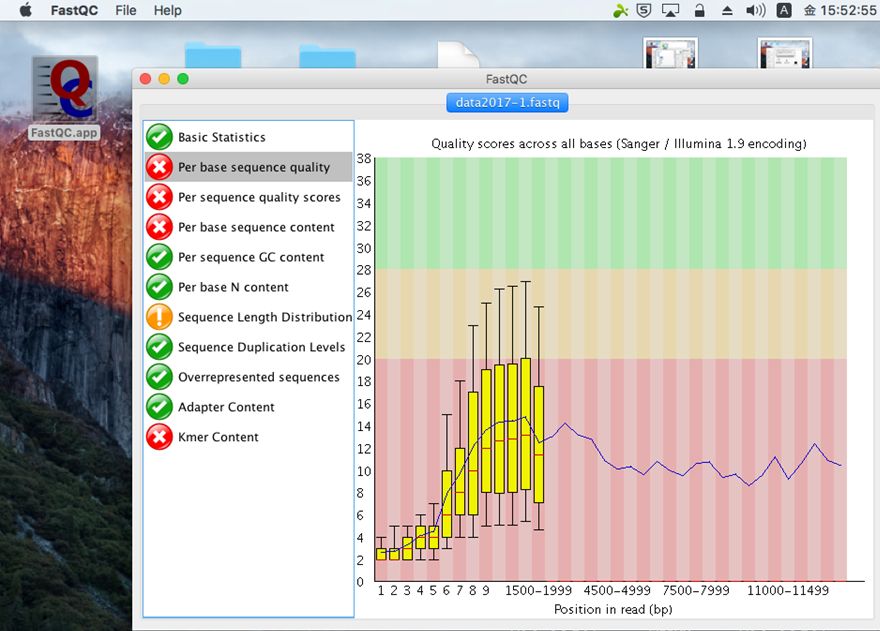
Task: Click the y-axis value 28
Action: [x=364, y=271]
